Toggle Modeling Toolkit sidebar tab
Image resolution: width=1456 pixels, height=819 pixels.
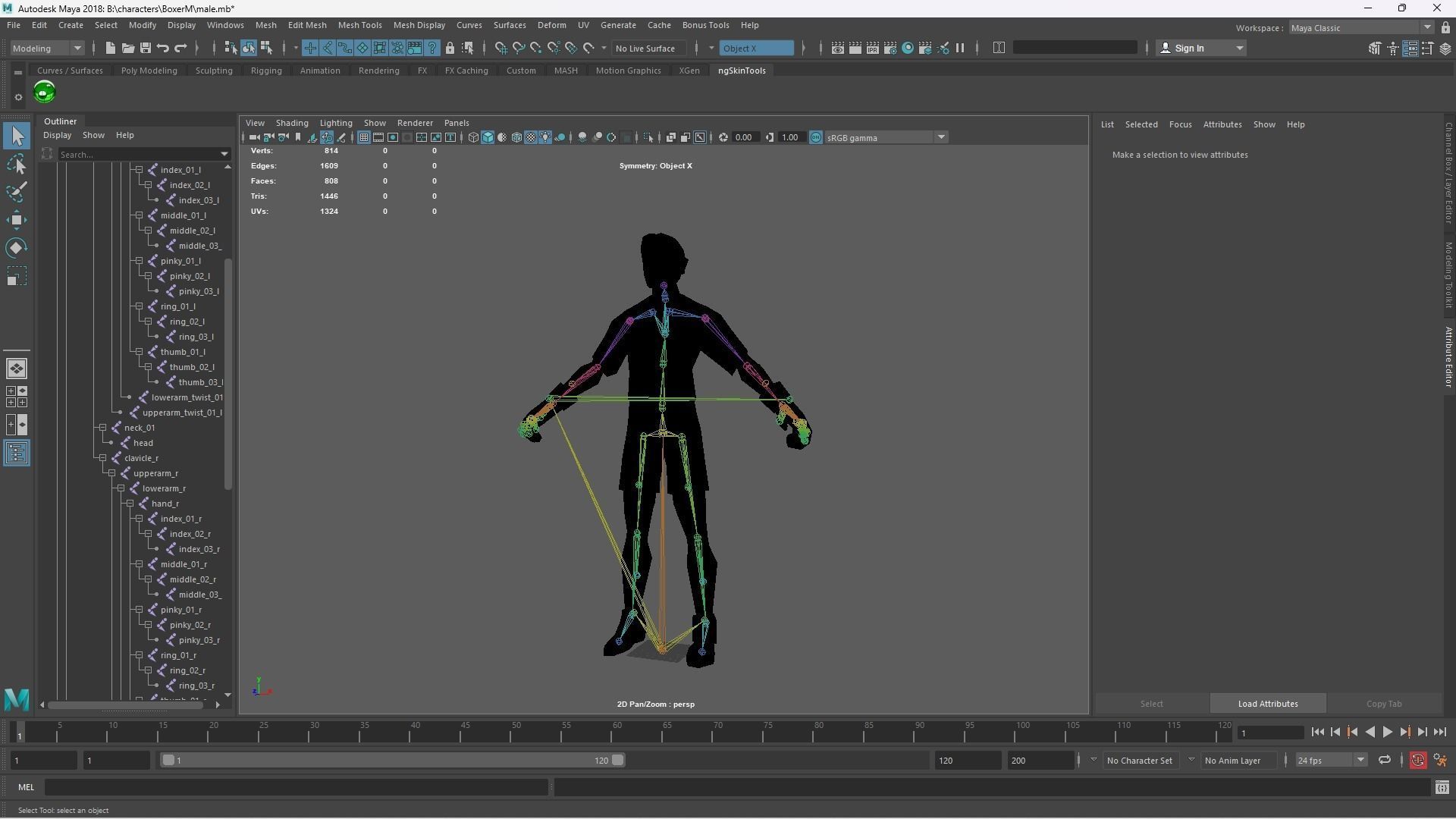click(1448, 275)
